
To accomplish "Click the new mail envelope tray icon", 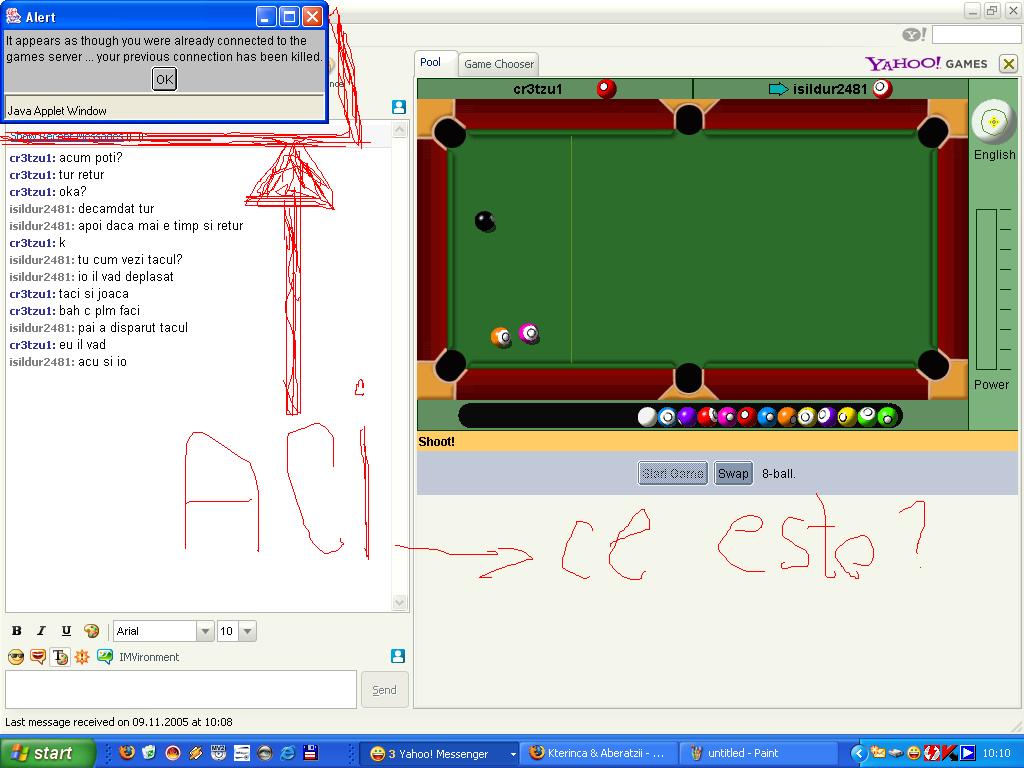I will (x=878, y=754).
